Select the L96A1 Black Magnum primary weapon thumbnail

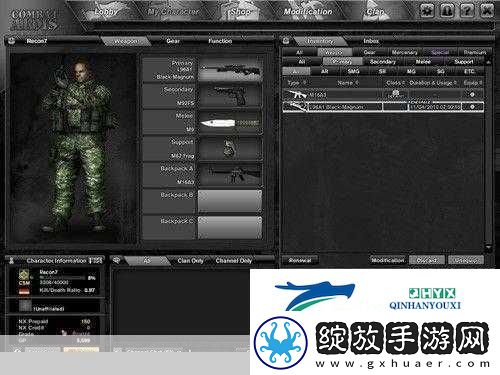[x=230, y=70]
